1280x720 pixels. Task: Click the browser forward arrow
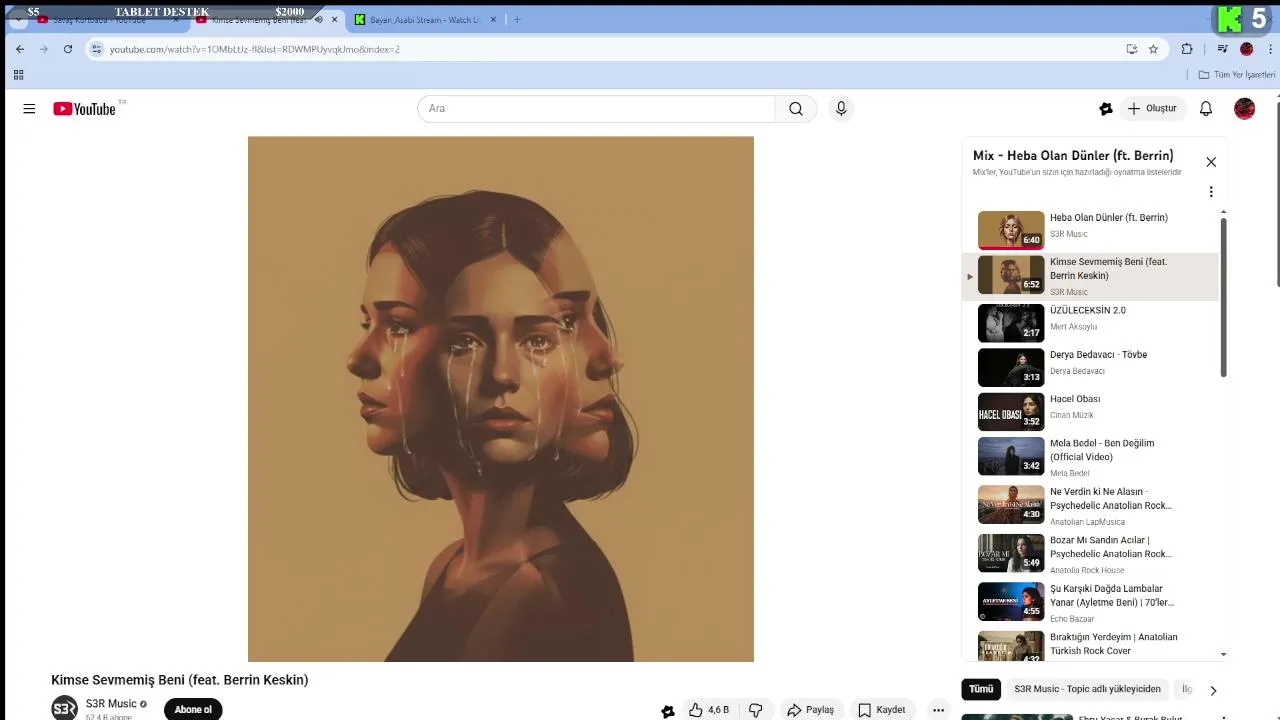click(44, 49)
